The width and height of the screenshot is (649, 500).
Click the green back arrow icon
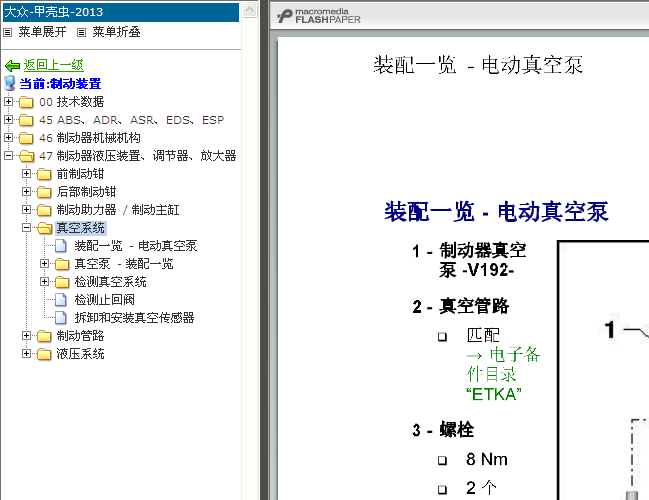(12, 65)
